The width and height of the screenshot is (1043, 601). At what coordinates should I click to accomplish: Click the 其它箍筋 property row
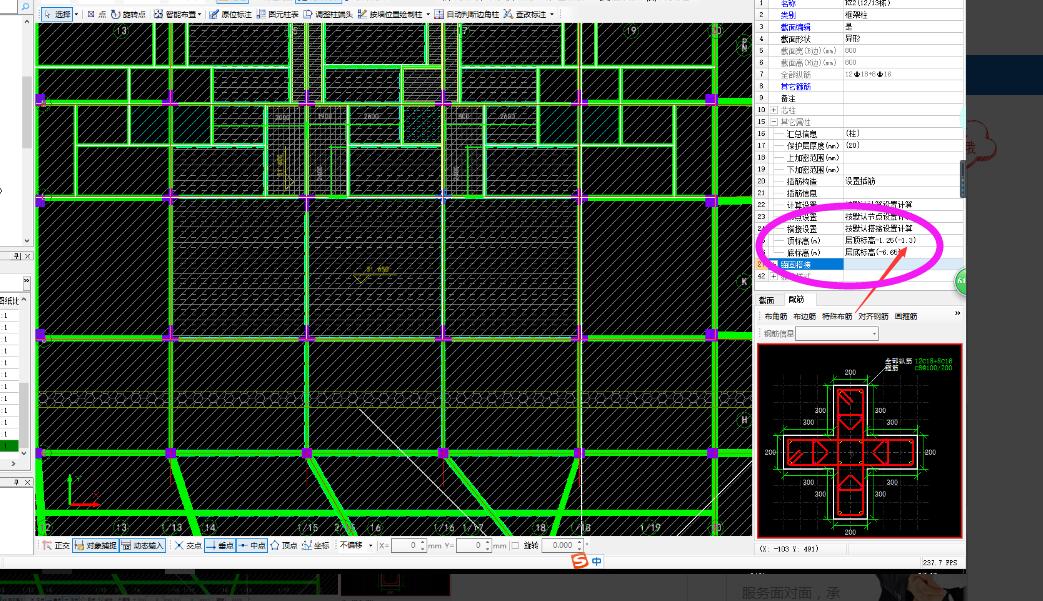point(859,86)
